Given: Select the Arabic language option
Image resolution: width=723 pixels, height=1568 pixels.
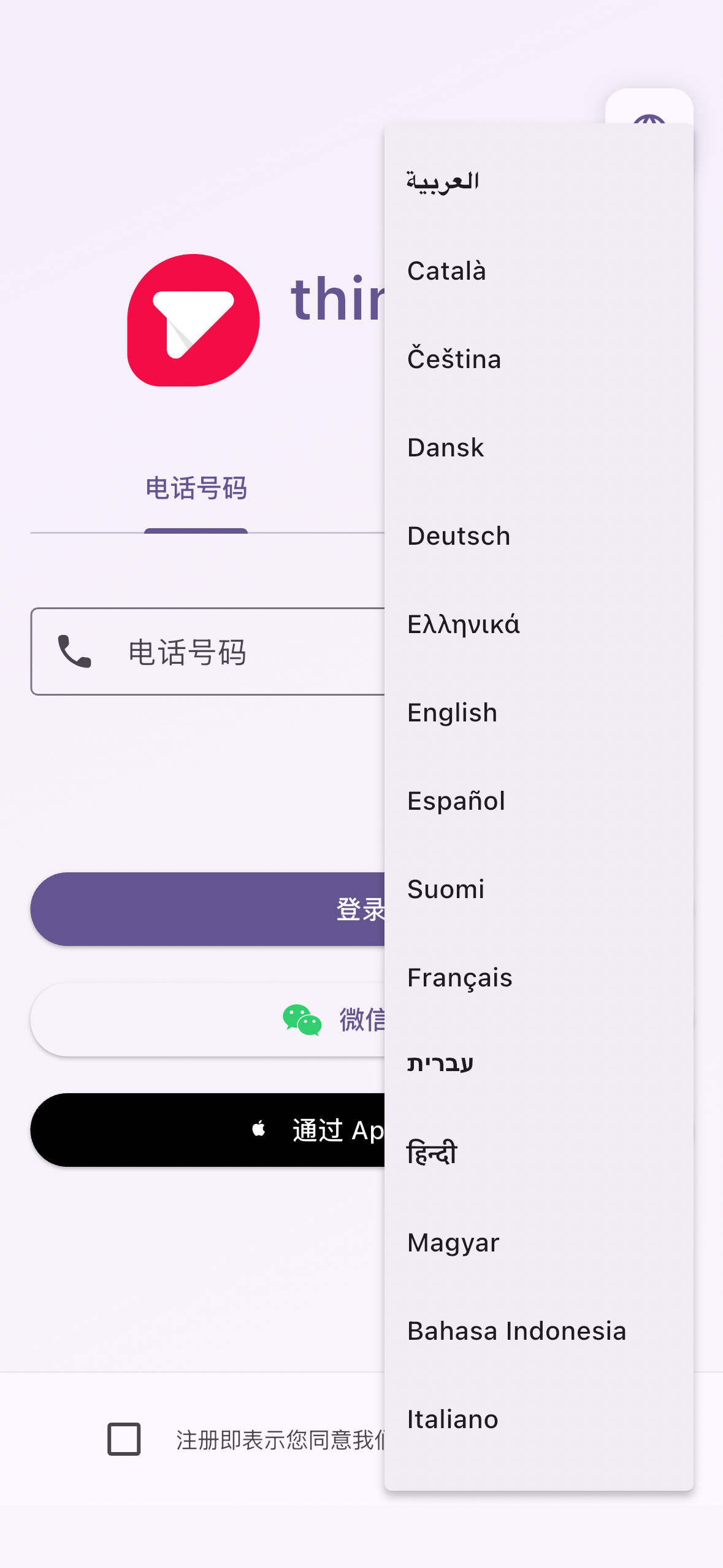Looking at the screenshot, I should pyautogui.click(x=538, y=182).
